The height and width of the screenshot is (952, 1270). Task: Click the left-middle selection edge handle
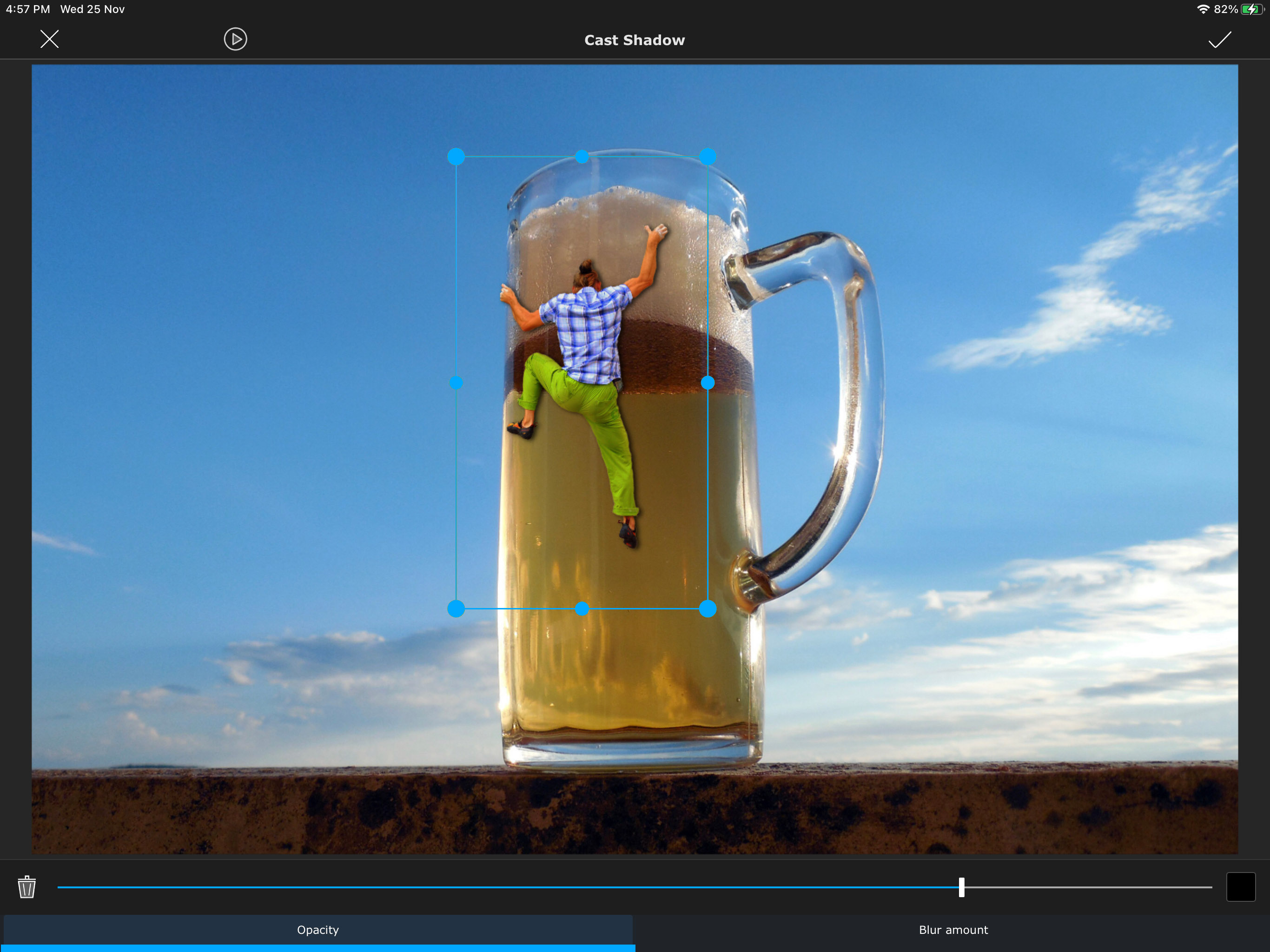pos(456,383)
